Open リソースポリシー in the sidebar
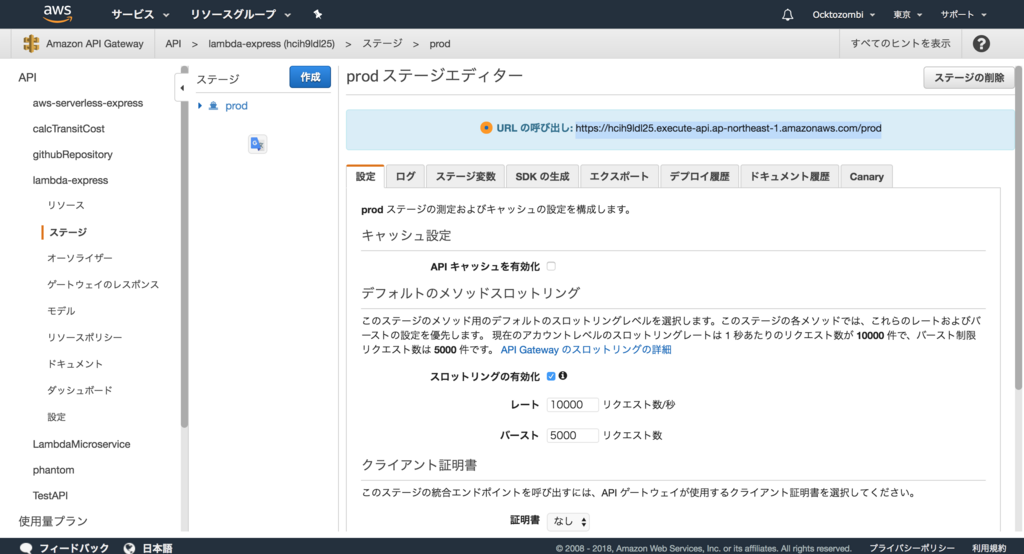The height and width of the screenshot is (554, 1024). 84,337
